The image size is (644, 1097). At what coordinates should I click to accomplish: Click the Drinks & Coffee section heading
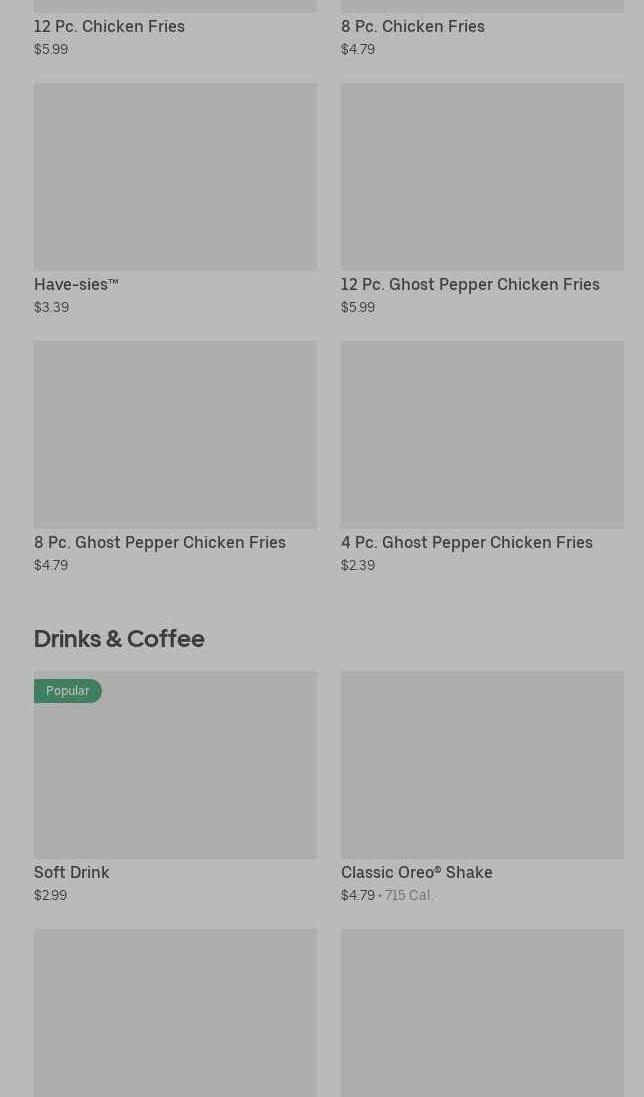119,639
